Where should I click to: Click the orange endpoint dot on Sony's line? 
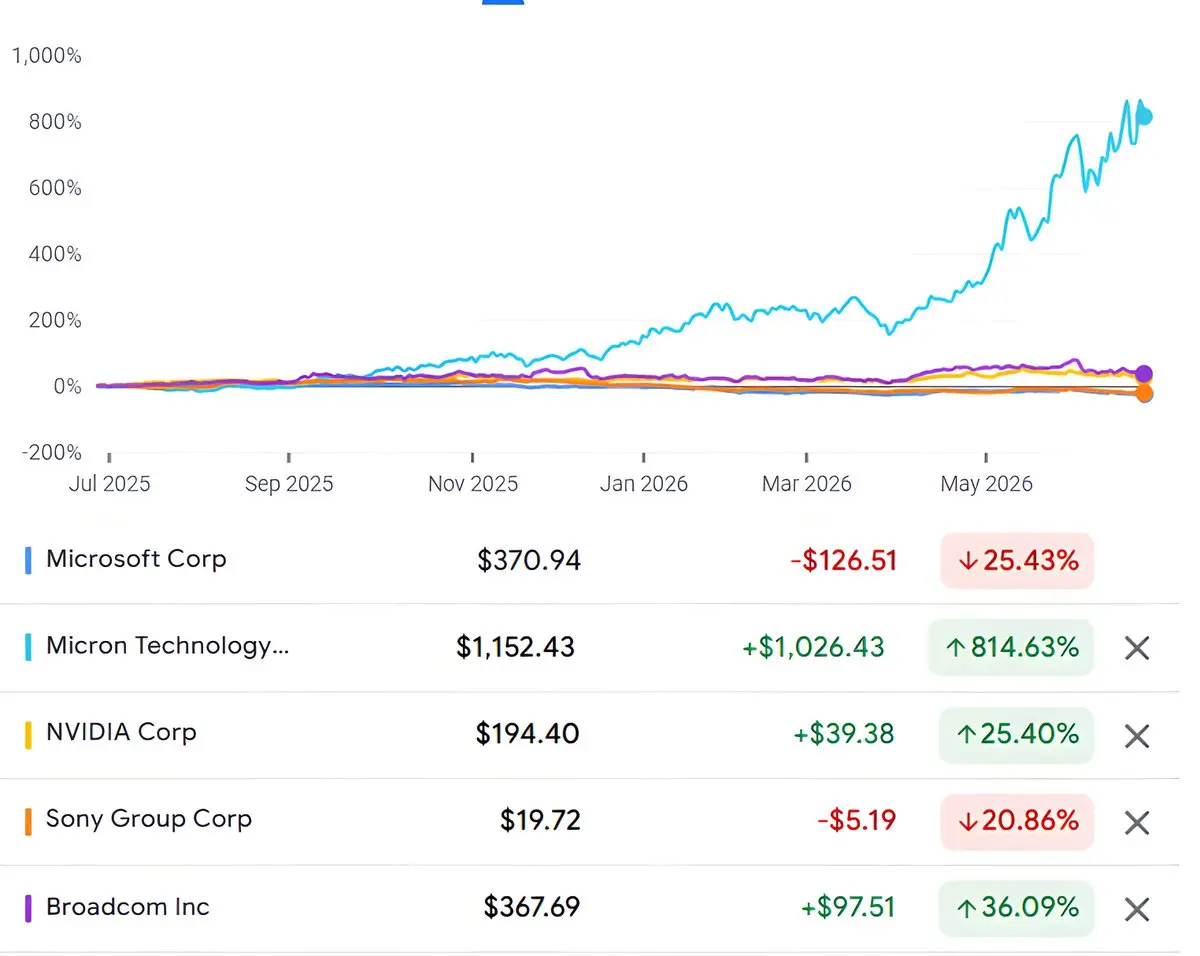[x=1145, y=393]
